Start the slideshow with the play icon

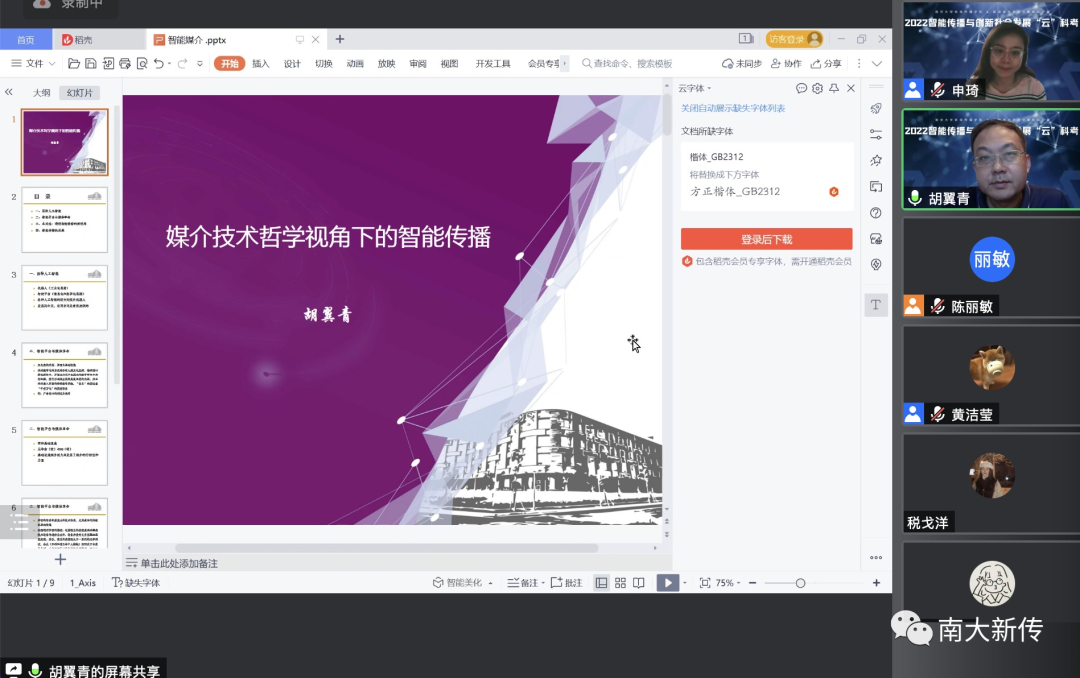point(669,582)
